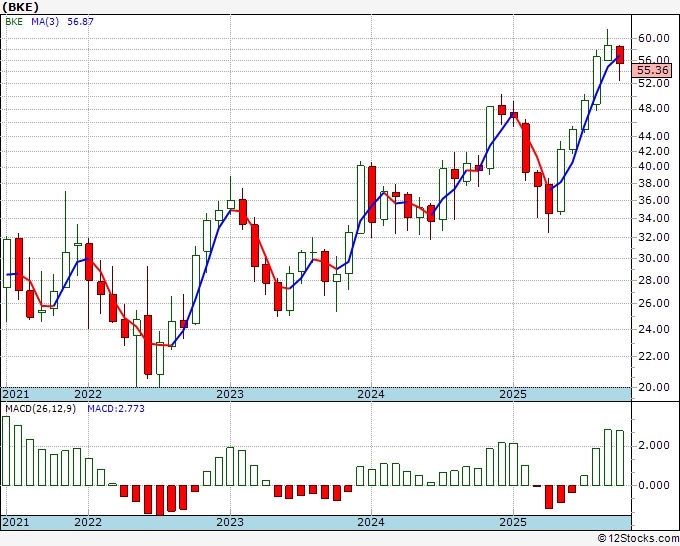Click the 2.000 MACD axis label
Screen dimensions: 680x546
(654, 446)
